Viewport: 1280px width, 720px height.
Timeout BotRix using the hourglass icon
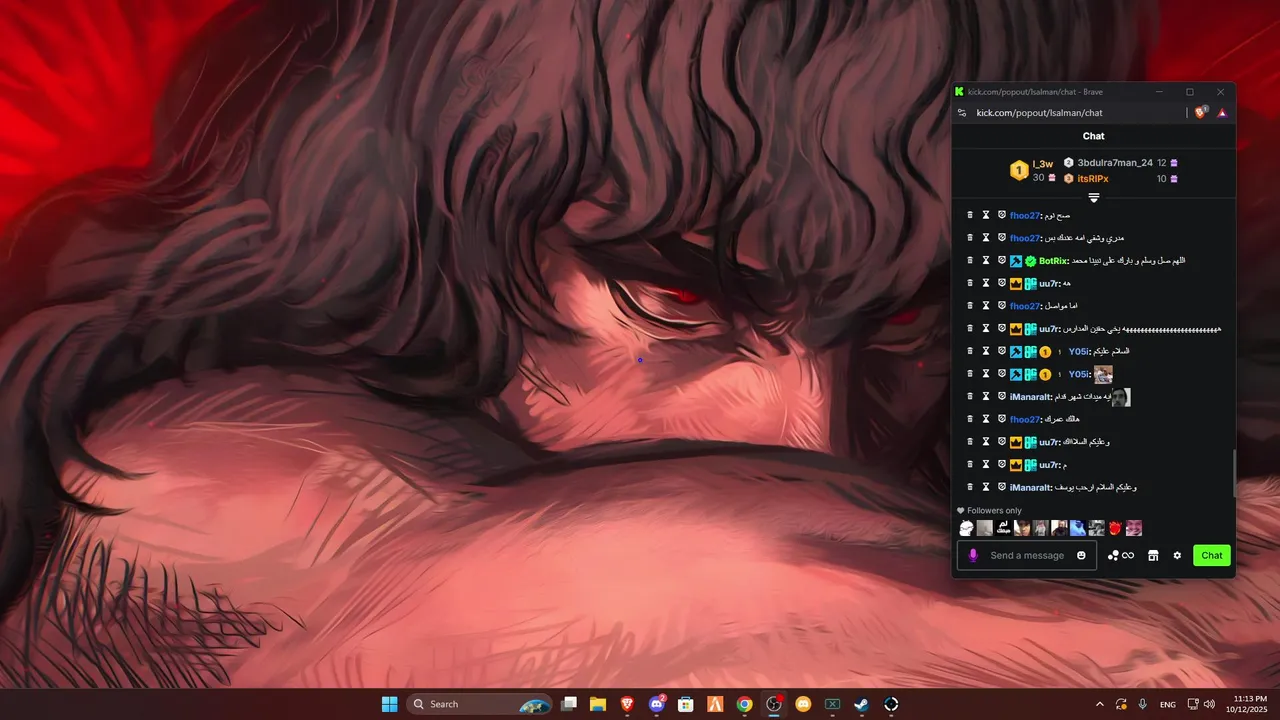pos(985,261)
